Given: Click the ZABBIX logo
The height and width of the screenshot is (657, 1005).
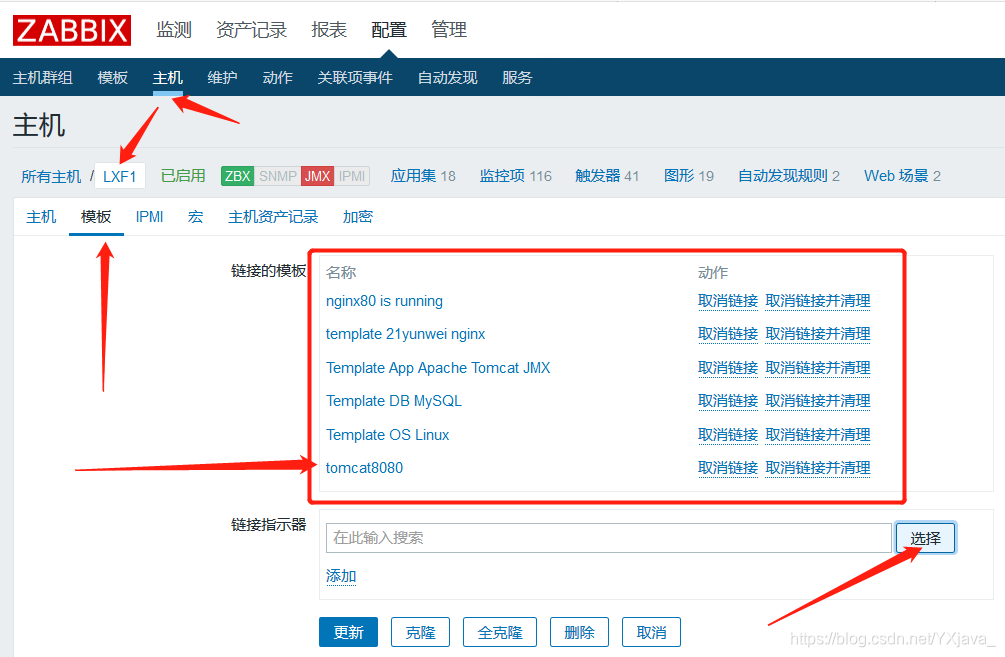Looking at the screenshot, I should coord(72,30).
